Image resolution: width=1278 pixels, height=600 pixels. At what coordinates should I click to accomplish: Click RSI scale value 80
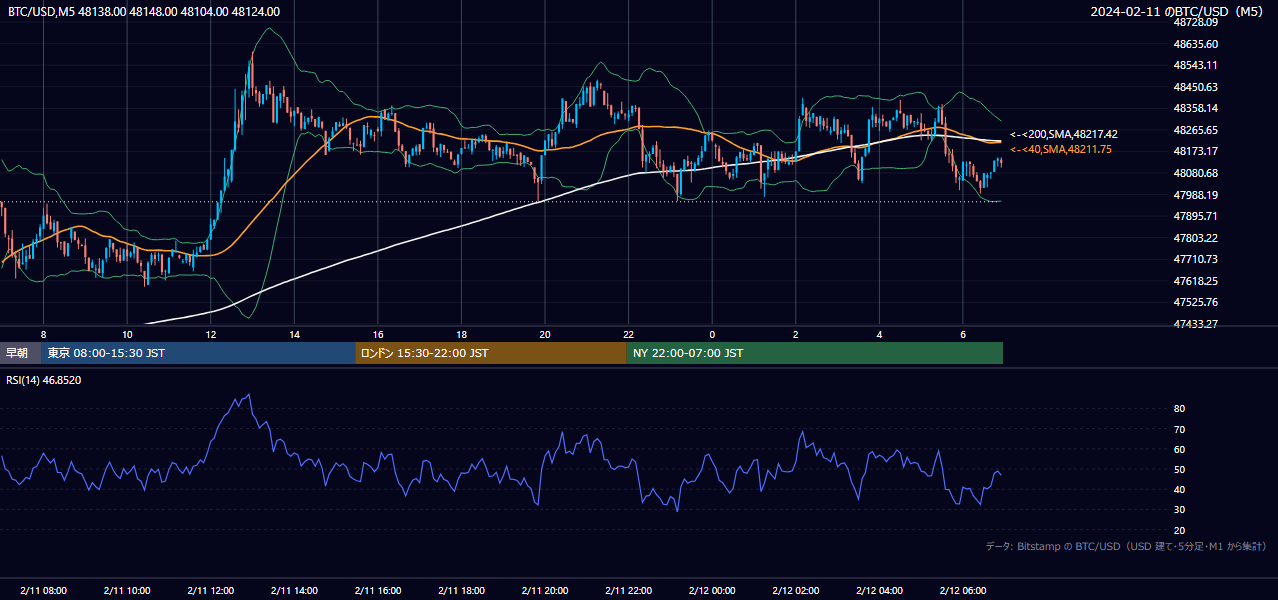pos(1180,409)
